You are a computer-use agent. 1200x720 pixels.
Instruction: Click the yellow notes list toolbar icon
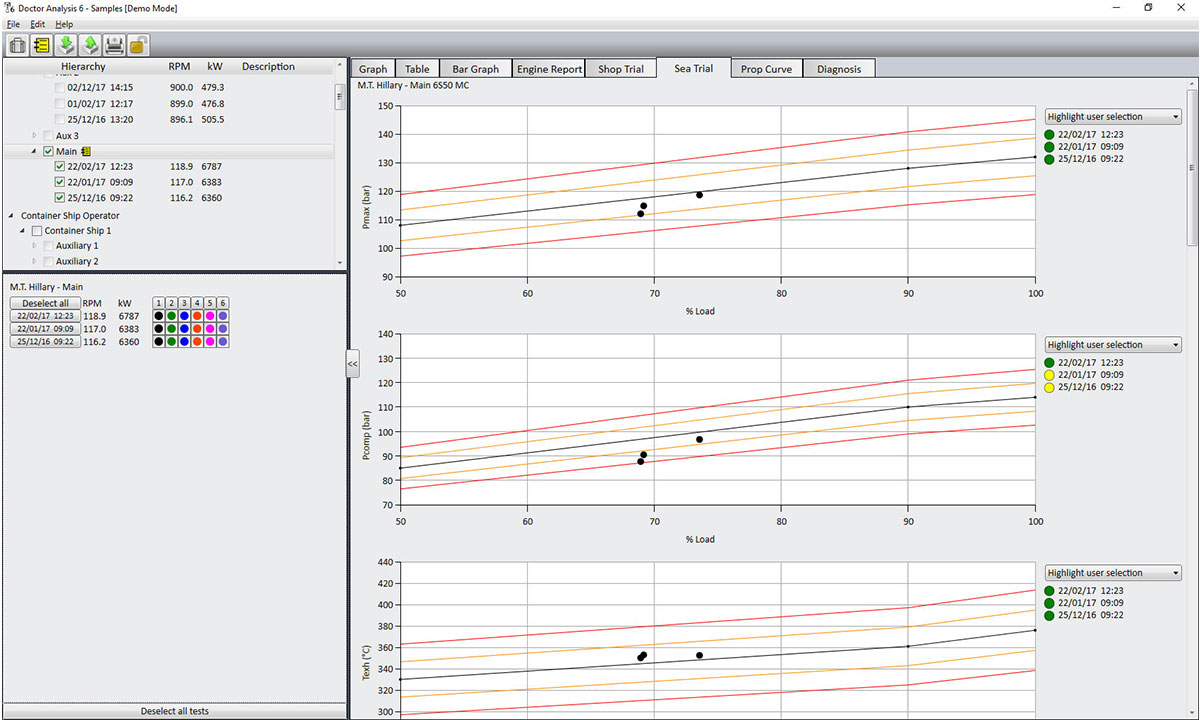coord(42,45)
